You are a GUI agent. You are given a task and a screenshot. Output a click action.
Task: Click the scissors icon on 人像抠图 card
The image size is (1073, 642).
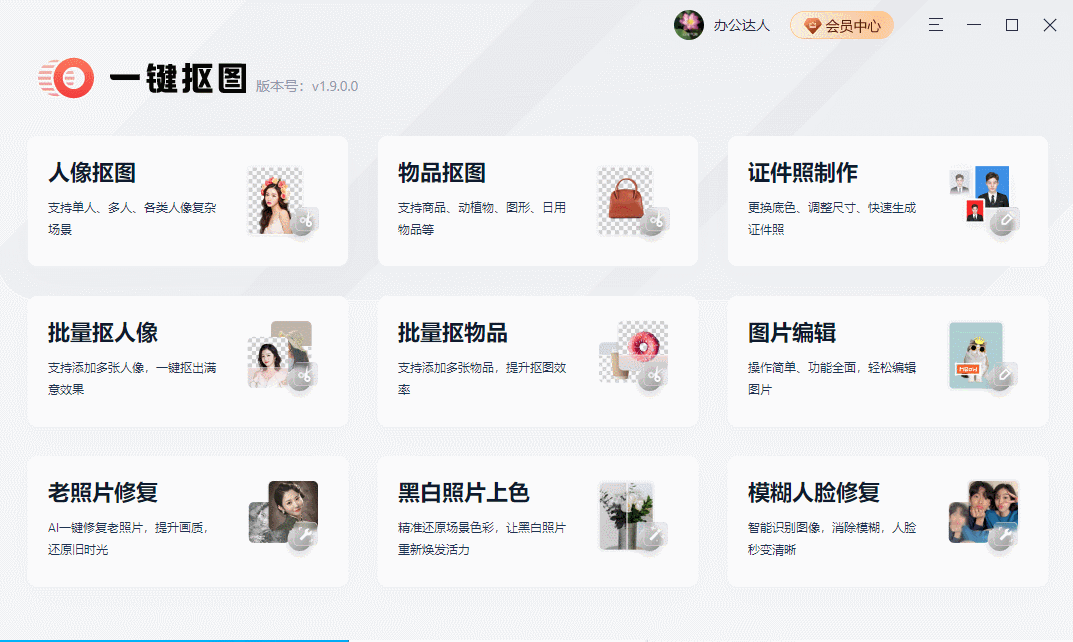pyautogui.click(x=305, y=220)
